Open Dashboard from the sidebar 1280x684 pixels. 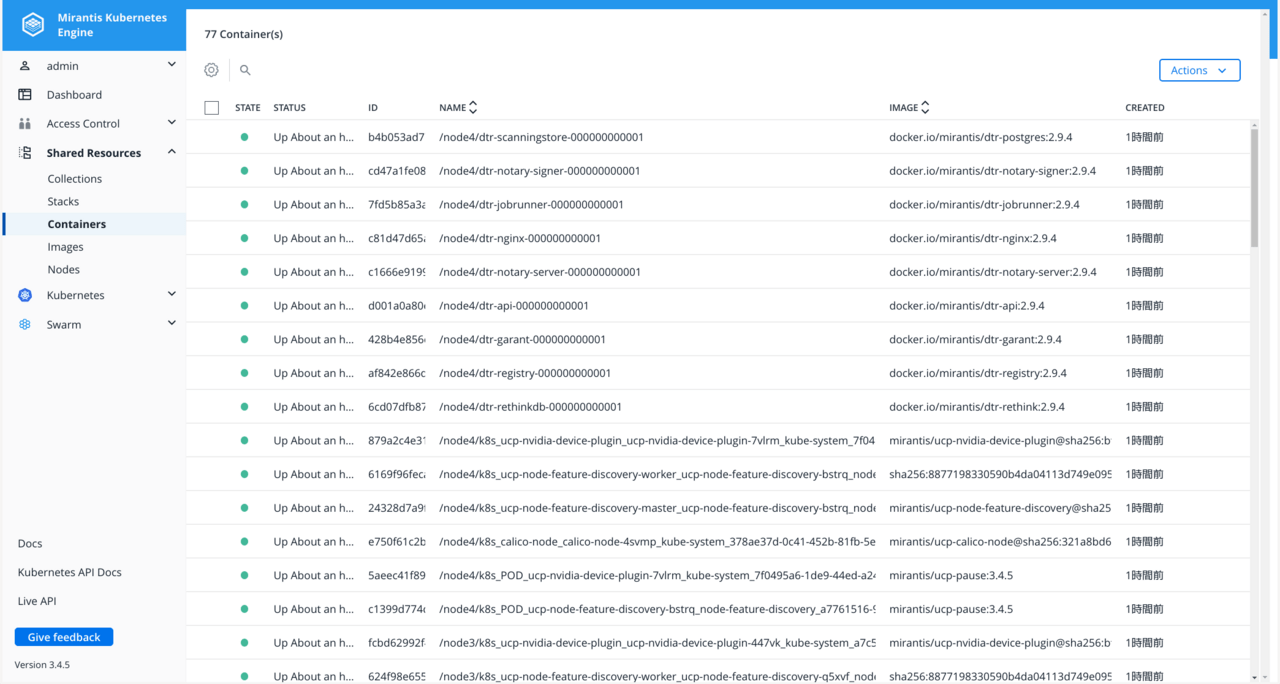(x=74, y=95)
